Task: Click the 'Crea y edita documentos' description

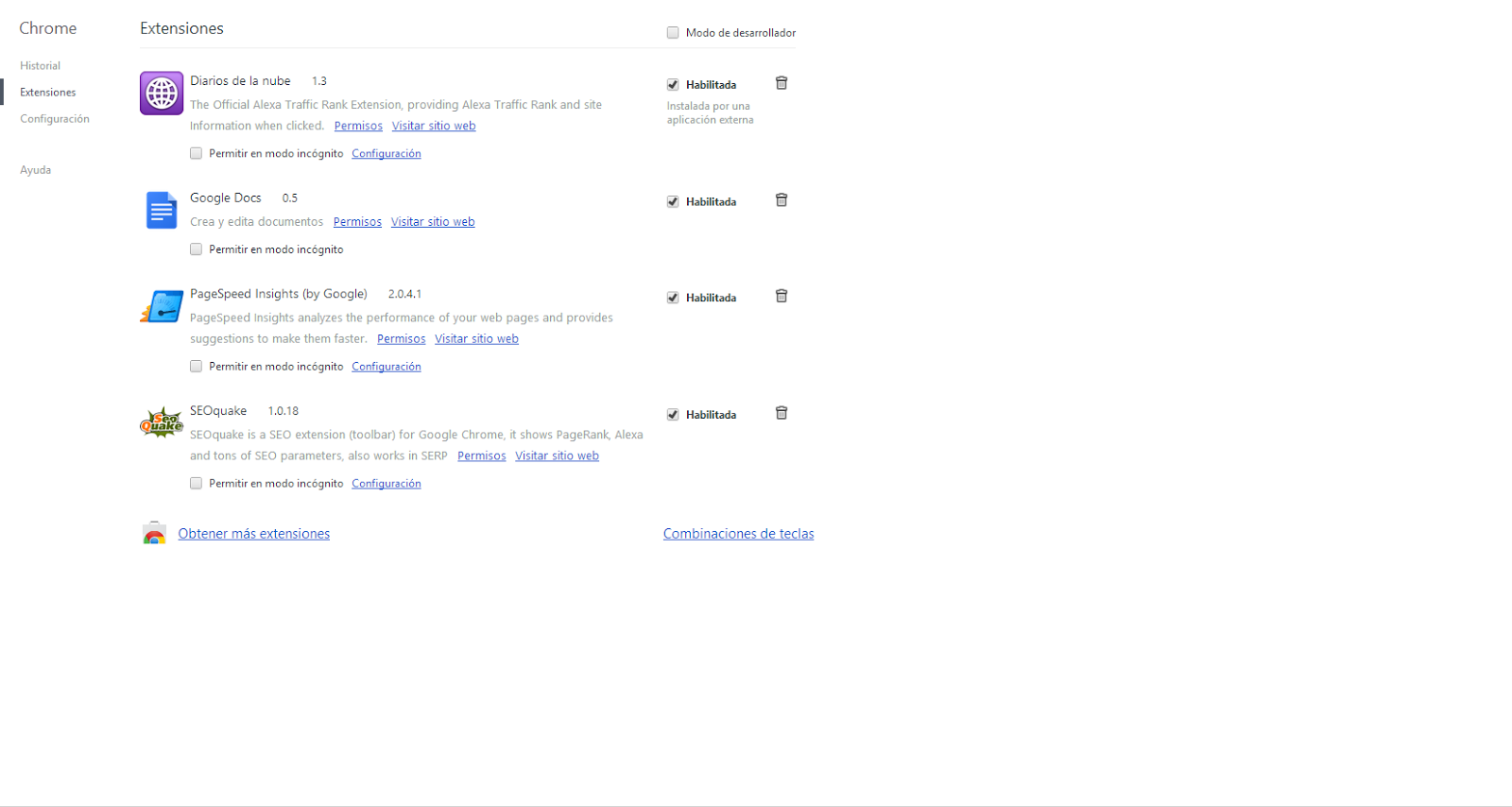Action: [256, 222]
